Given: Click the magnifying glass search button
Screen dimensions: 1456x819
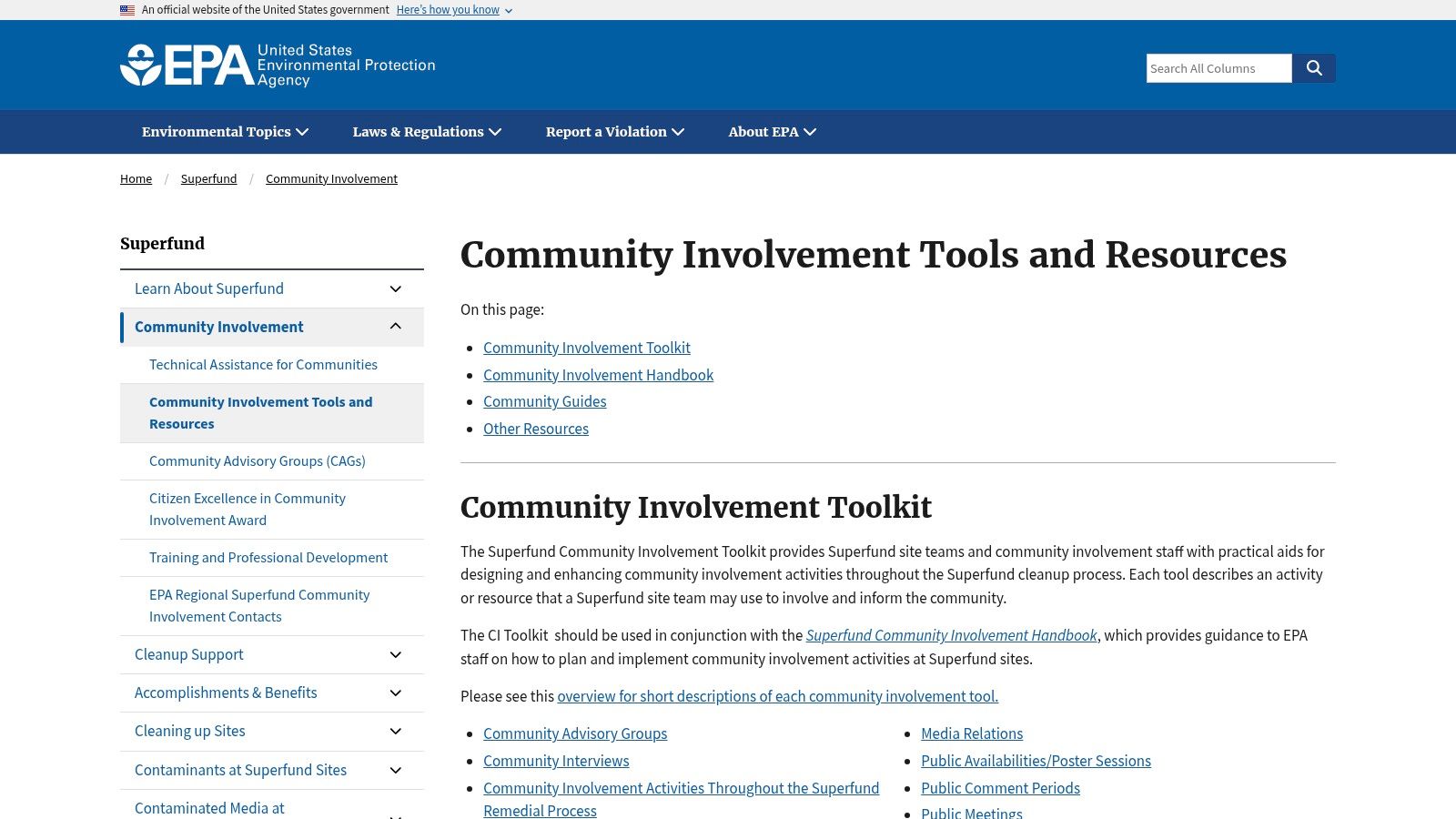Looking at the screenshot, I should coord(1314,68).
